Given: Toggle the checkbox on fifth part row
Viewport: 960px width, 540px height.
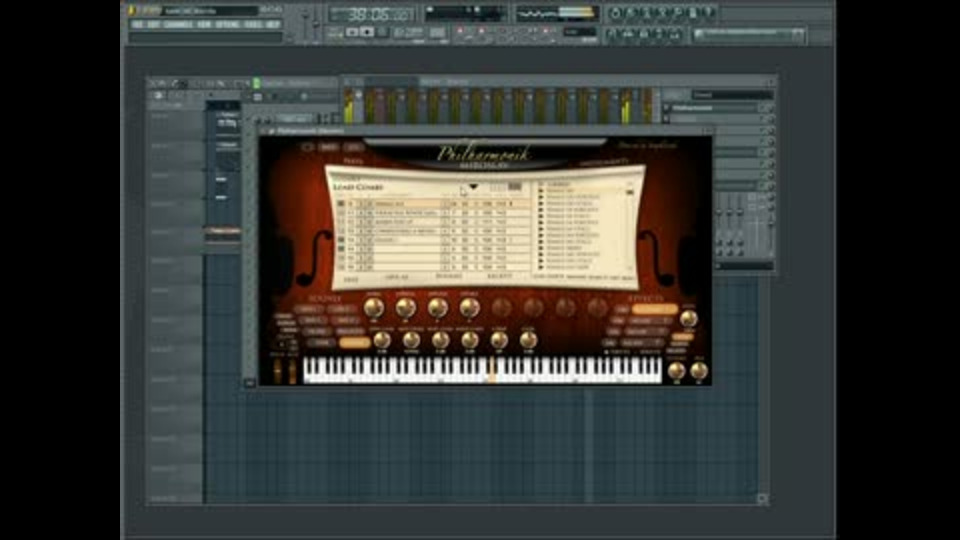Looking at the screenshot, I should 341,240.
